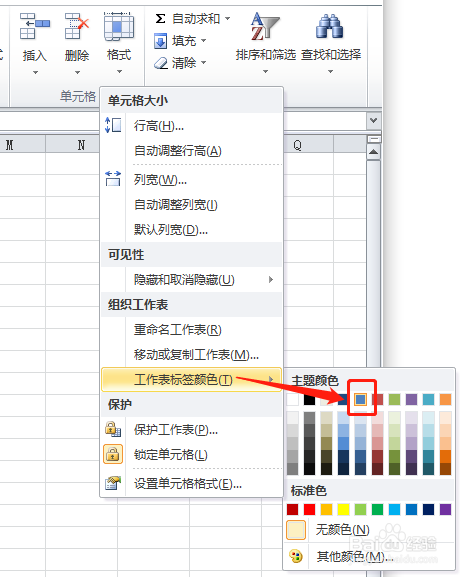Choose Protect Sheet (保护工作表(P)...)
Viewport: 466px width, 577px height.
pos(191,430)
